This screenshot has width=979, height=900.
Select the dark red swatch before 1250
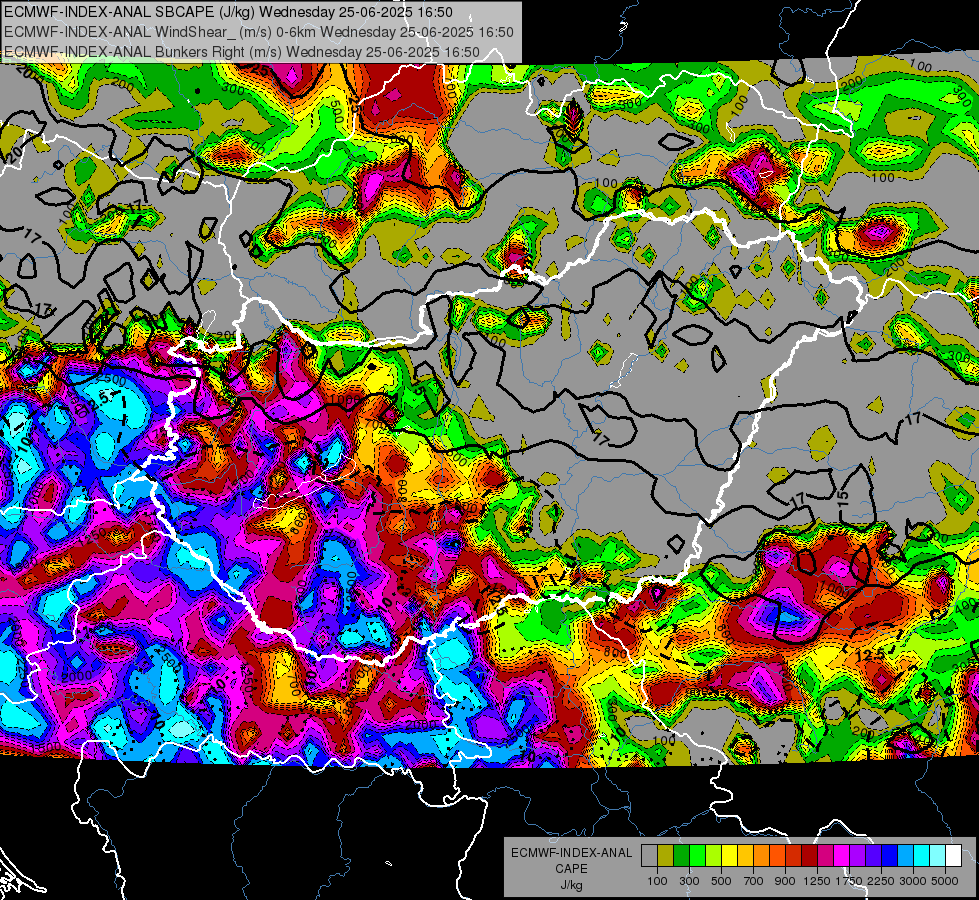click(809, 856)
